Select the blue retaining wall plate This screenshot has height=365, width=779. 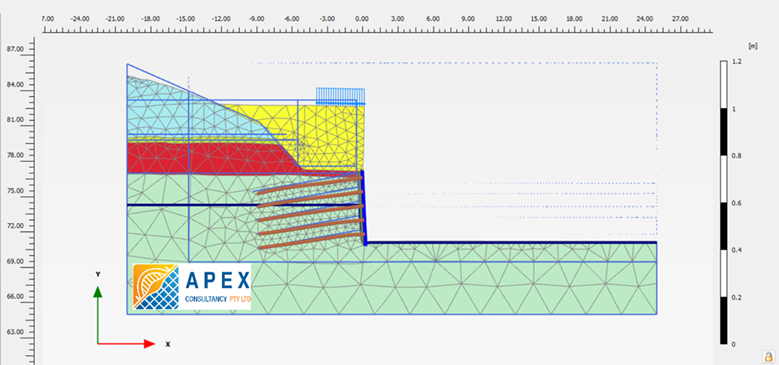(364, 208)
